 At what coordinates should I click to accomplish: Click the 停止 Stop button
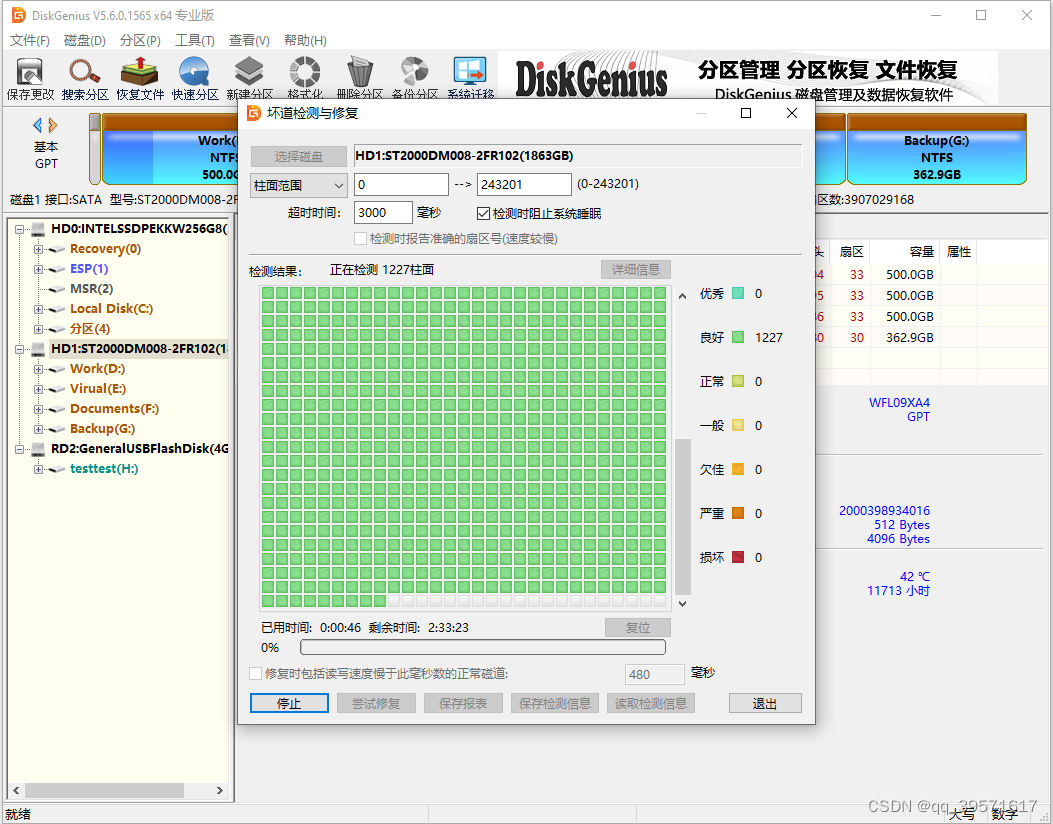click(289, 703)
